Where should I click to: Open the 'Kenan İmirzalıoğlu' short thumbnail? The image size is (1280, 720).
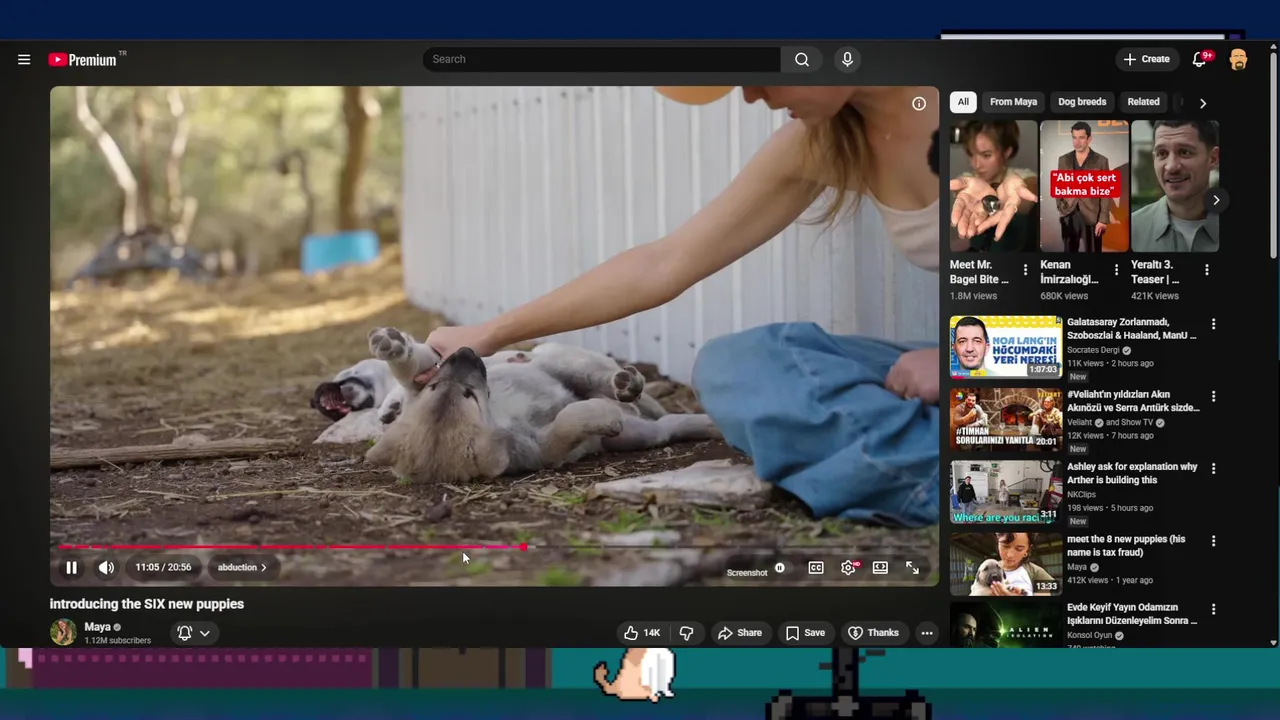pos(1084,186)
